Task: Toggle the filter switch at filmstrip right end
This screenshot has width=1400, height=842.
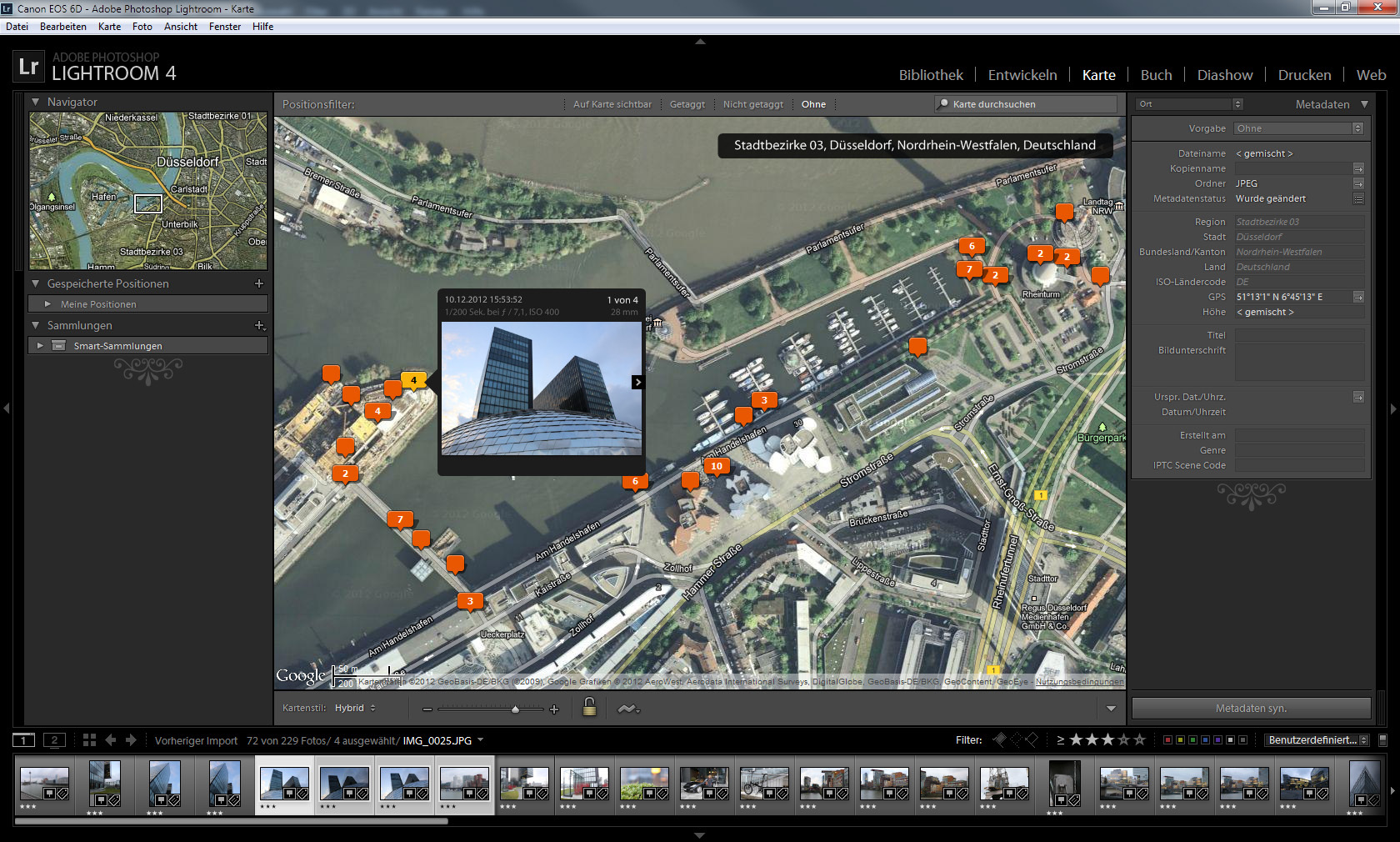Action: point(1383,739)
